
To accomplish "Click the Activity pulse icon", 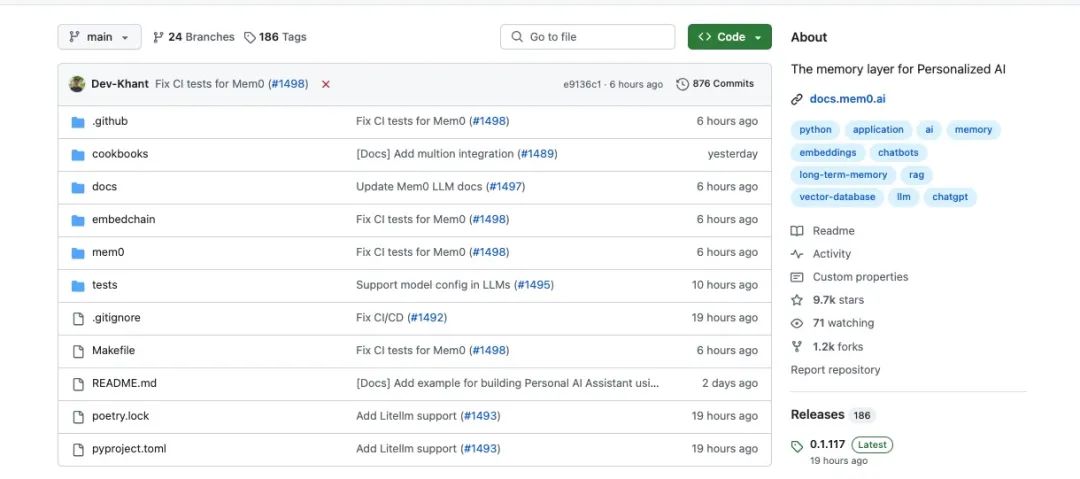I will coord(797,254).
